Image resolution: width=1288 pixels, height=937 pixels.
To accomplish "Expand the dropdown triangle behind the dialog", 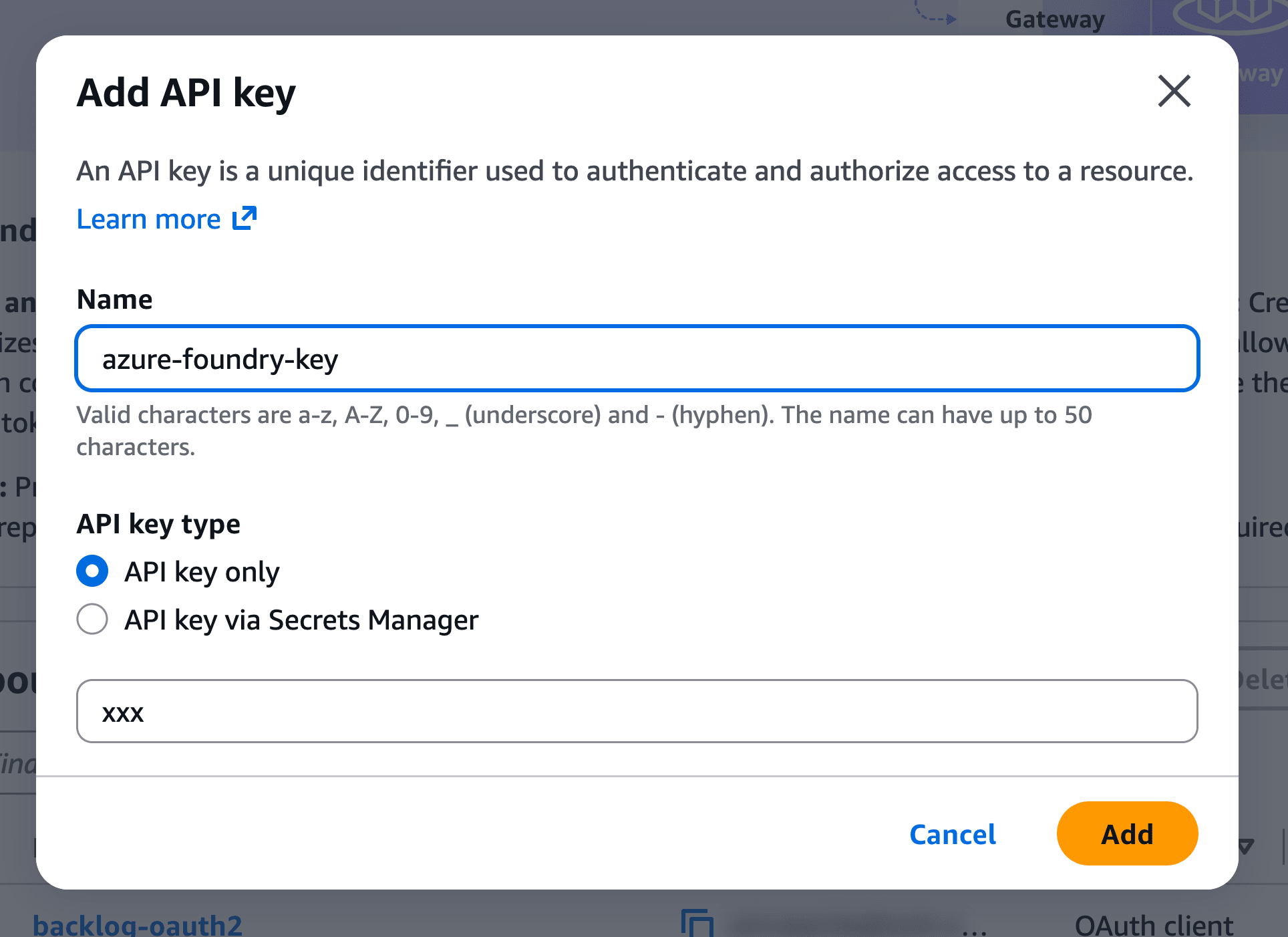I will 1246,846.
